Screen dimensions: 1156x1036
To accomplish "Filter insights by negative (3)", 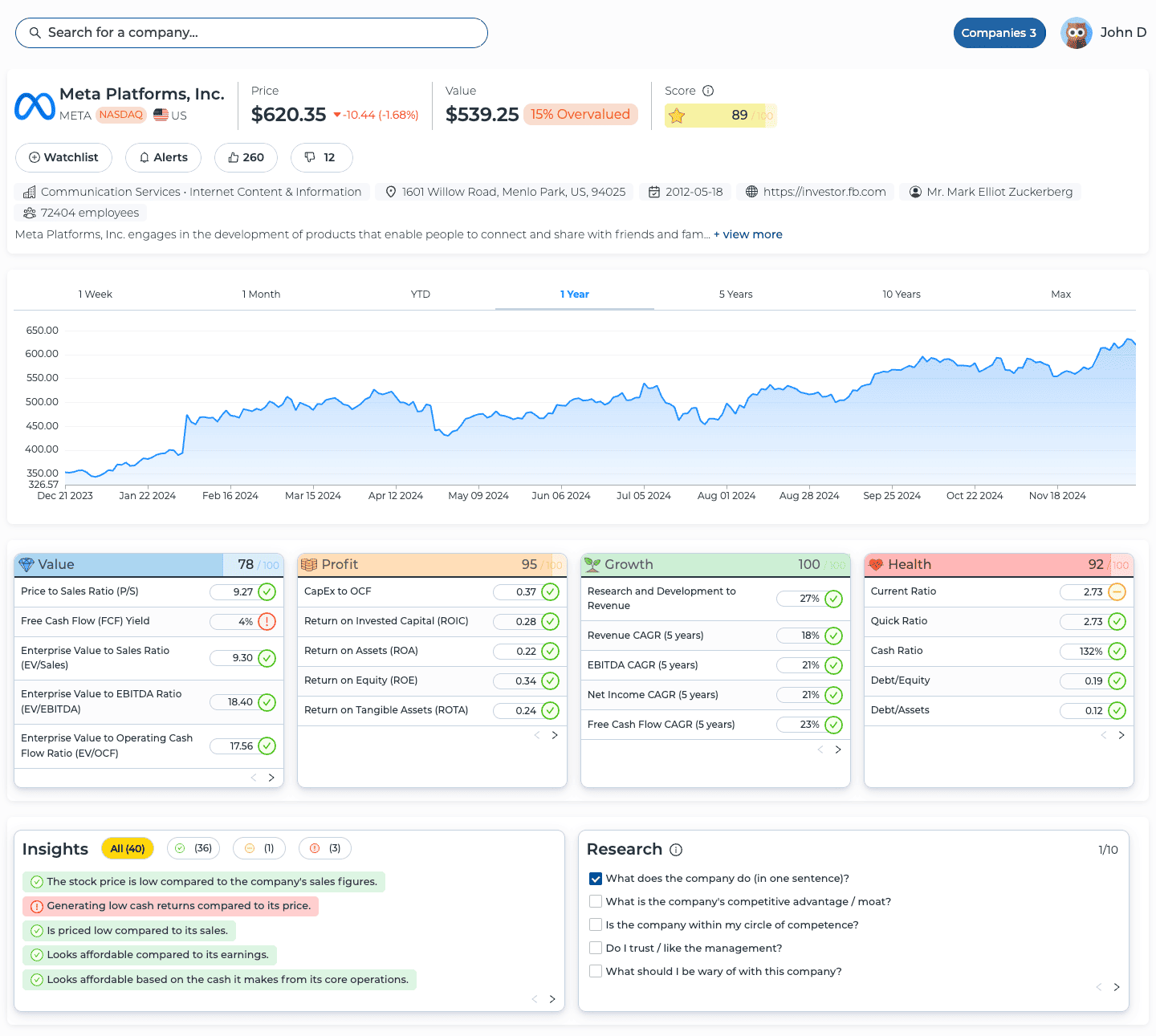I will click(x=325, y=849).
